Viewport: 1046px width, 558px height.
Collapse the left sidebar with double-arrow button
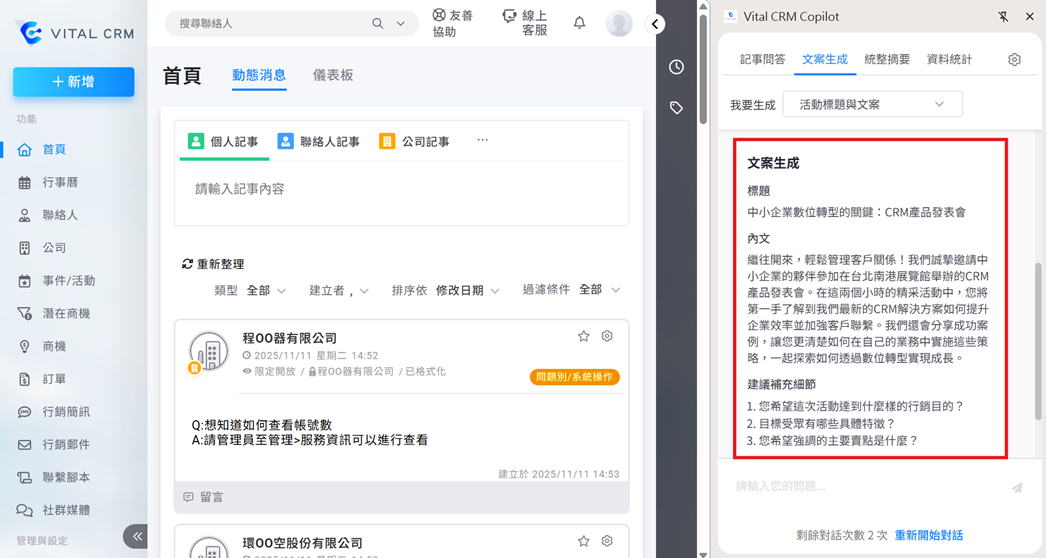(137, 537)
